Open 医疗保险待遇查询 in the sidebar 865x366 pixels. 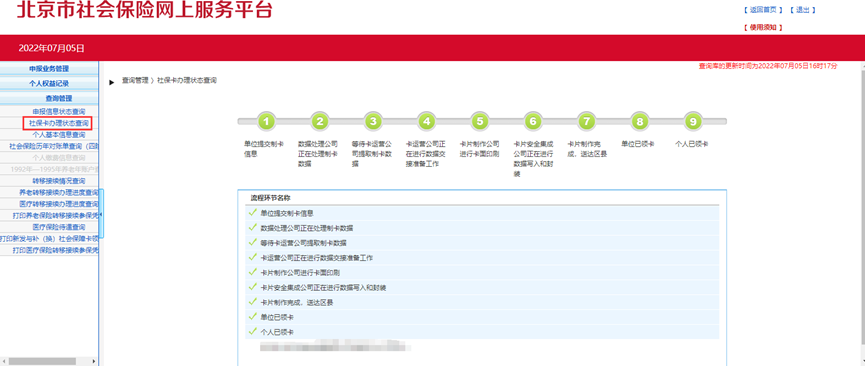[x=58, y=227]
